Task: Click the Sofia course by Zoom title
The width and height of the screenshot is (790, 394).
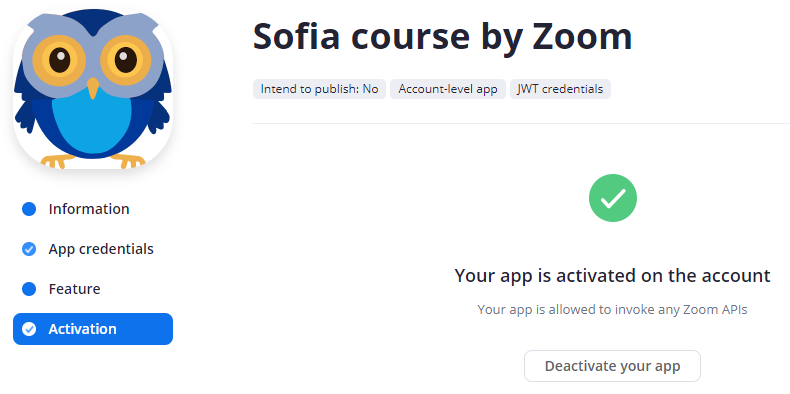Action: 442,37
